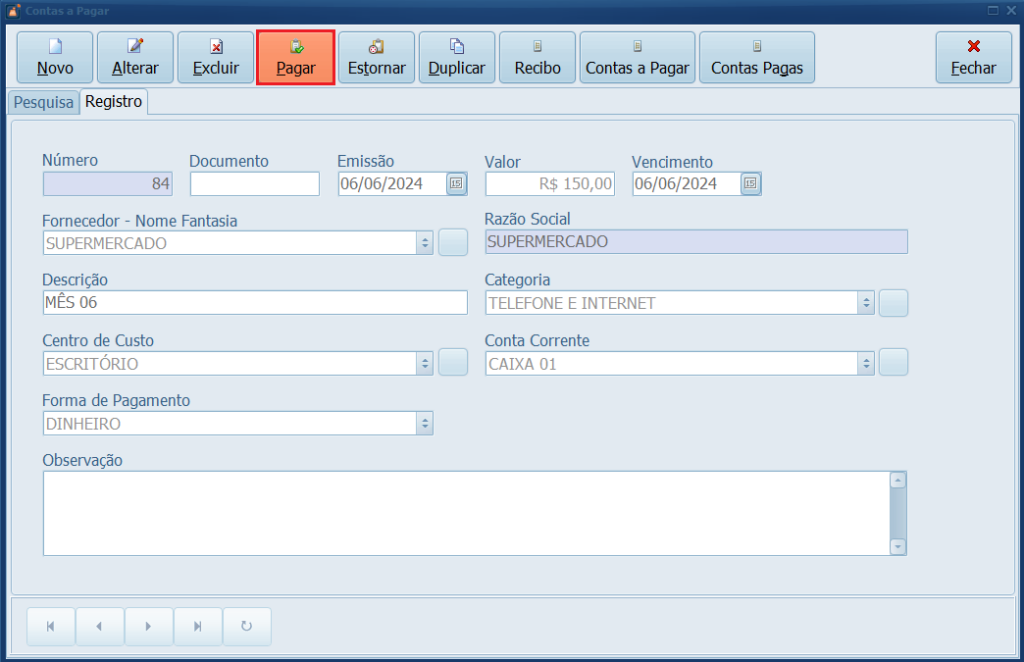
Task: Close the window using Fechar button
Action: point(973,57)
